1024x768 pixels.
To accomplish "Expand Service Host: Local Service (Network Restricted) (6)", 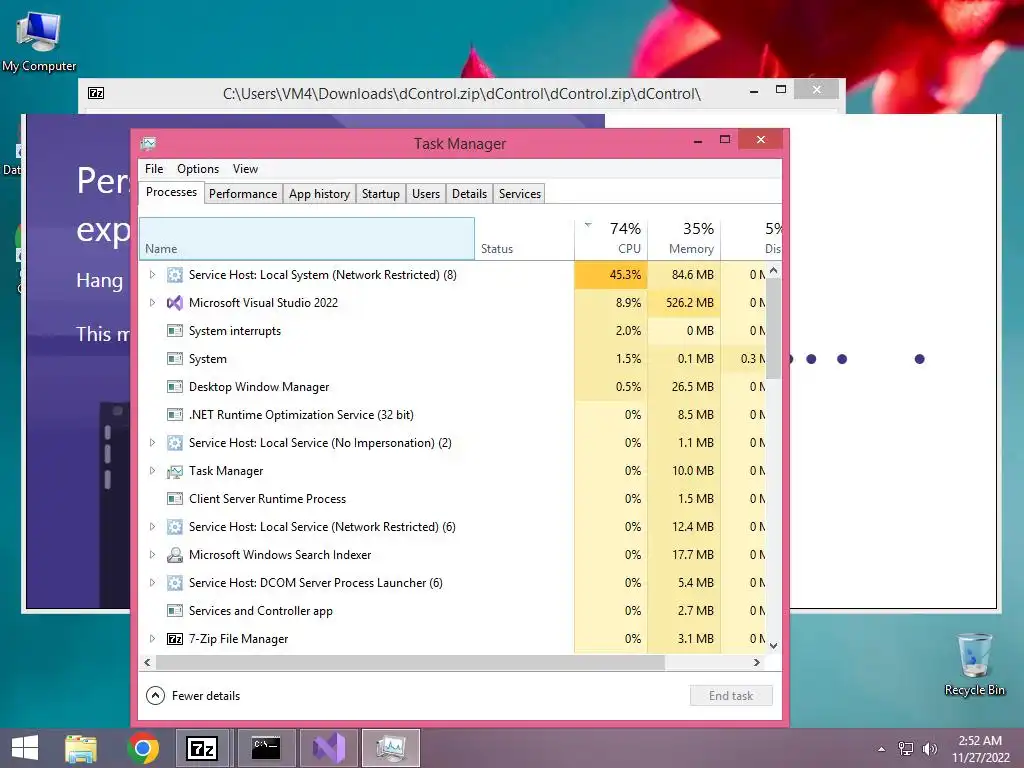I will pos(152,527).
